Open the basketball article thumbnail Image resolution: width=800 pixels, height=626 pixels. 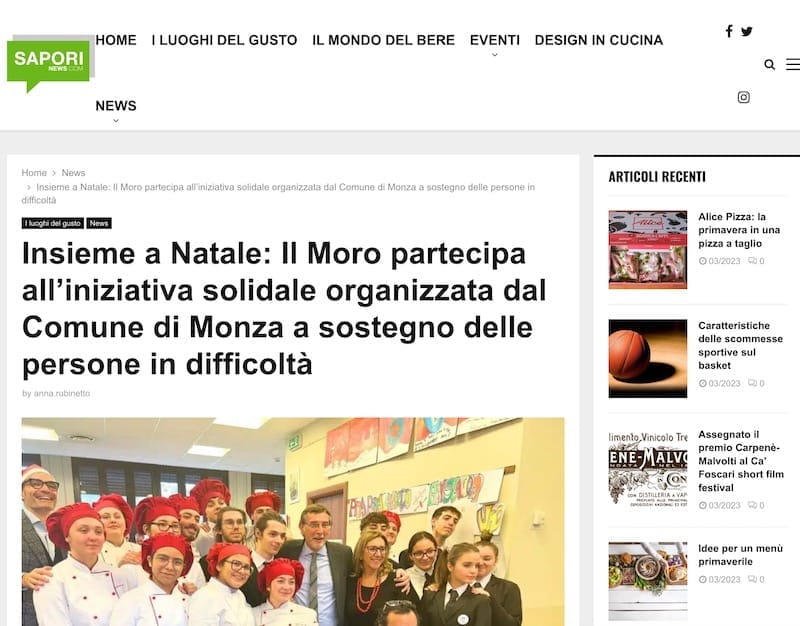tap(647, 359)
